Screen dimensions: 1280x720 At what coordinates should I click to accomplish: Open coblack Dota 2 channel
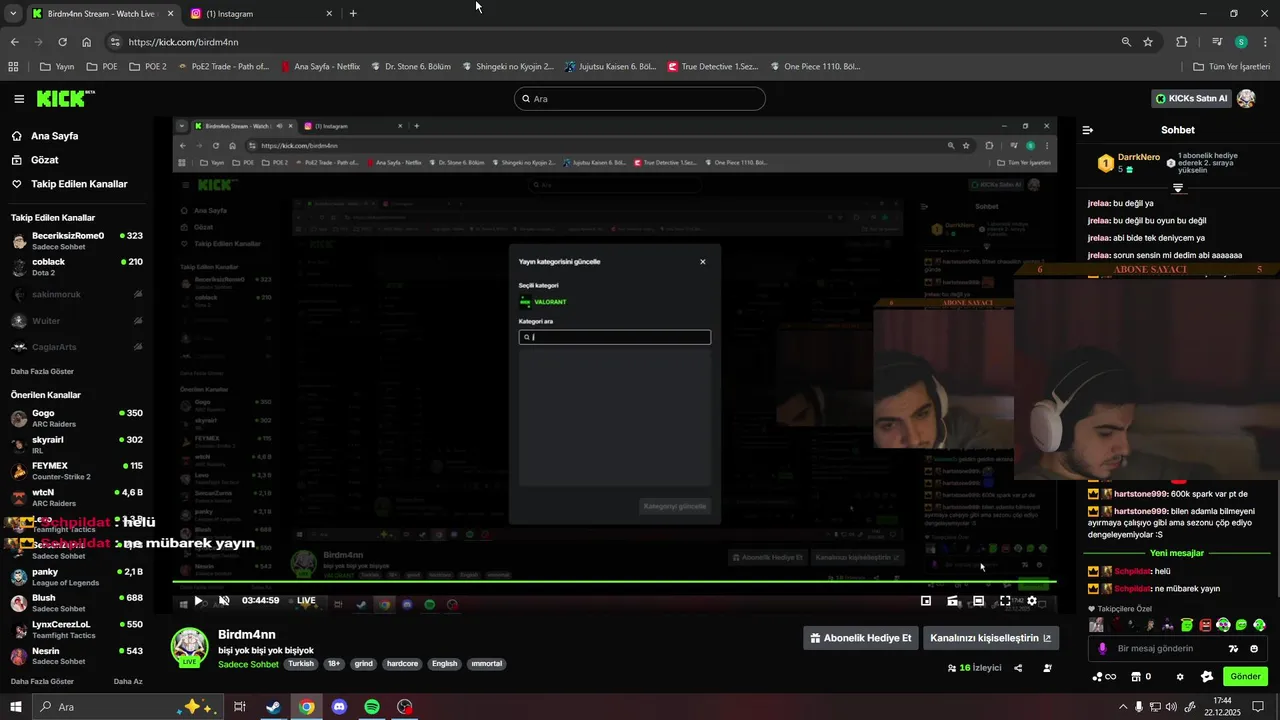pyautogui.click(x=76, y=267)
